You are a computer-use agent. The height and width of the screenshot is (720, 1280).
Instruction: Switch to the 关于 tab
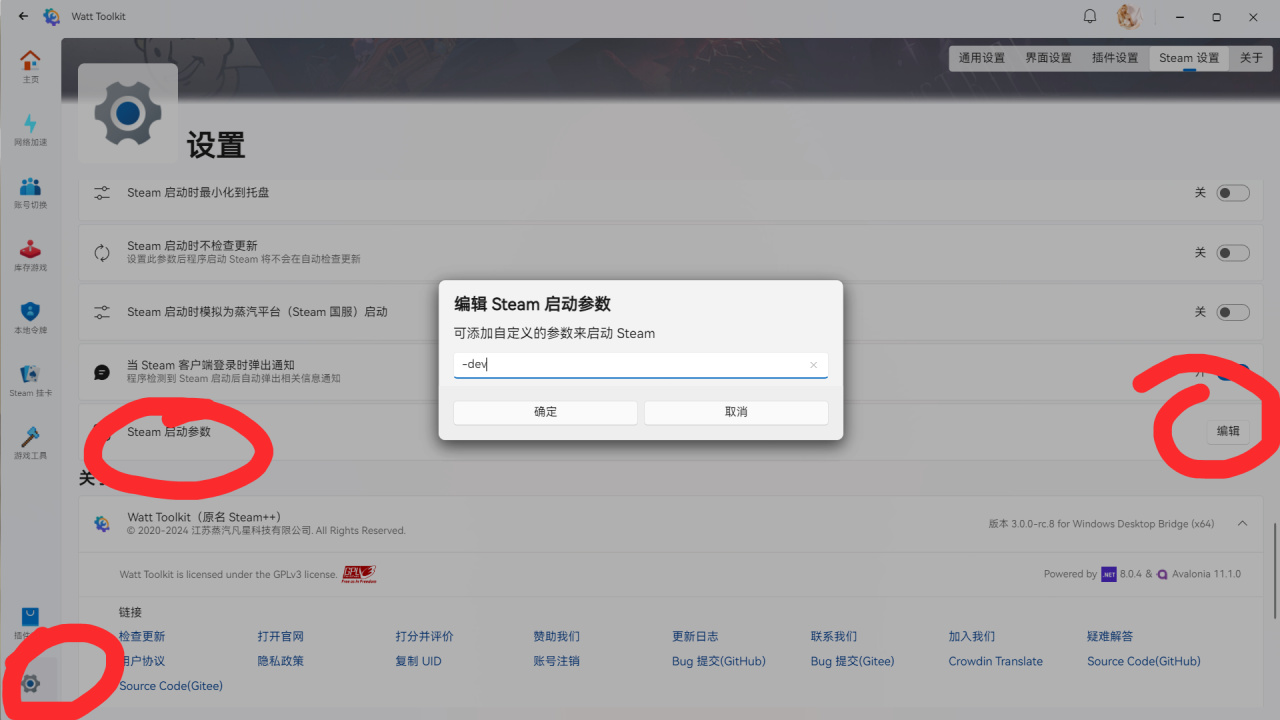point(1251,58)
